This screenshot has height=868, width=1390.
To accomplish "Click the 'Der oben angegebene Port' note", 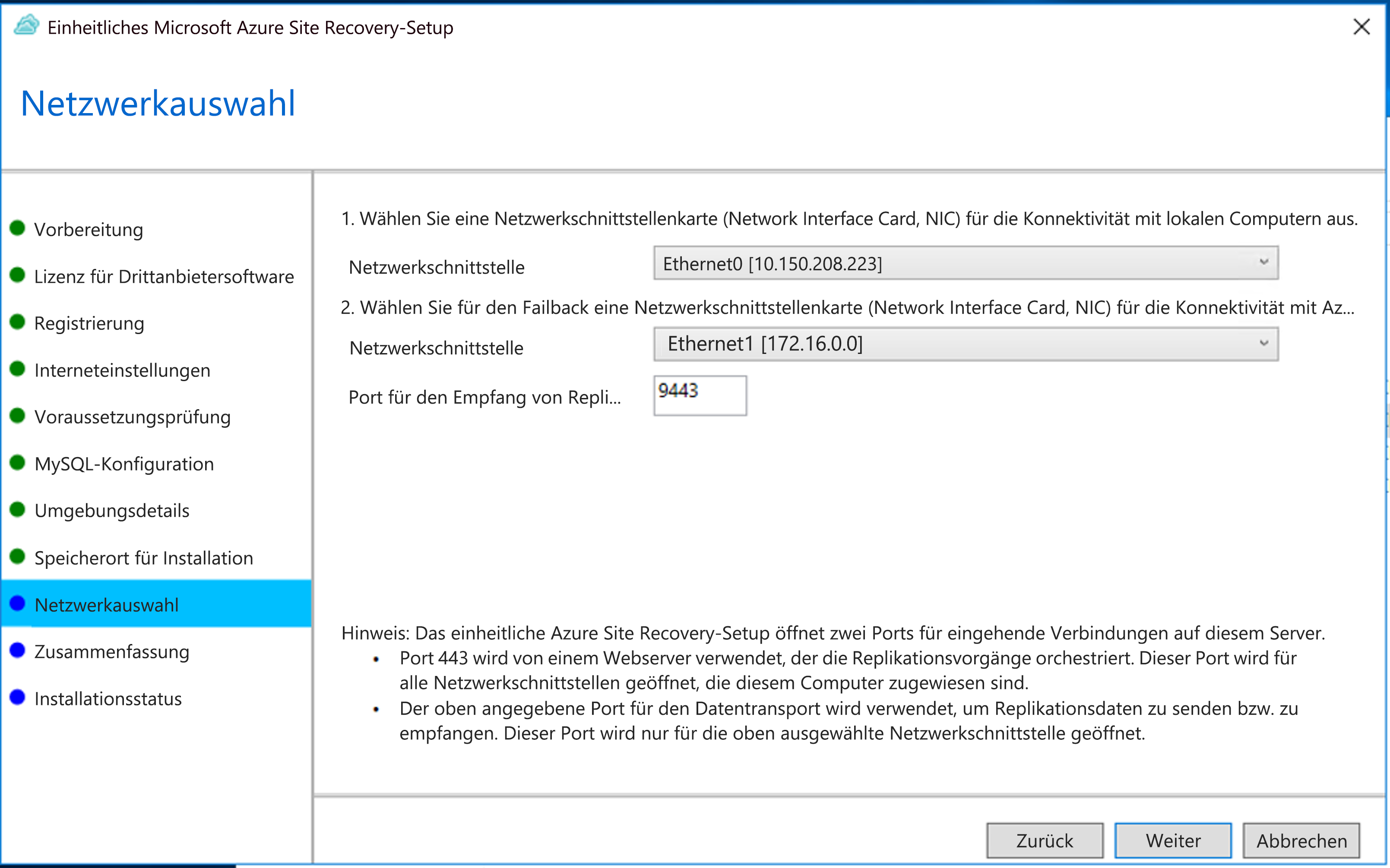I will click(x=849, y=721).
